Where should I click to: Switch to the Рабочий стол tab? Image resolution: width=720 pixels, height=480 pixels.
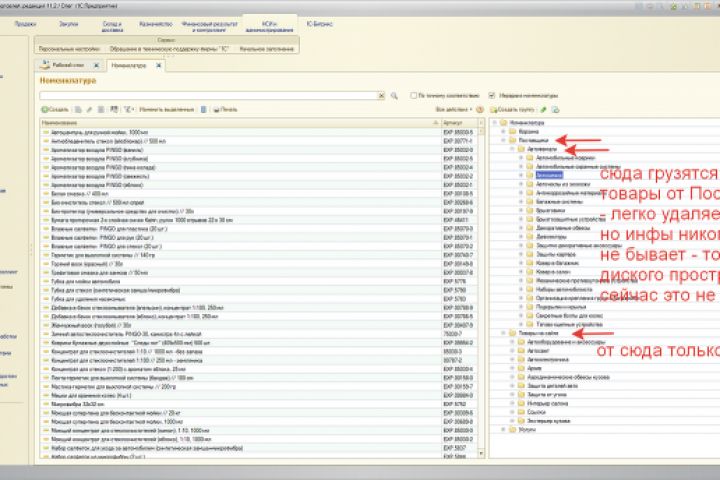pyautogui.click(x=68, y=65)
